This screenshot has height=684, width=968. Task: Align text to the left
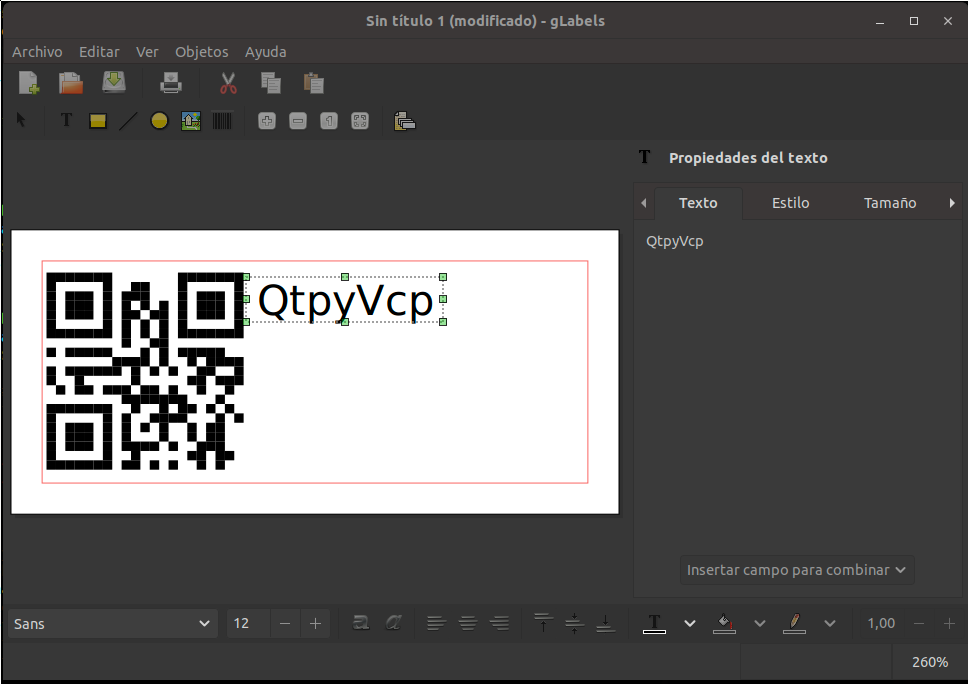[x=436, y=624]
